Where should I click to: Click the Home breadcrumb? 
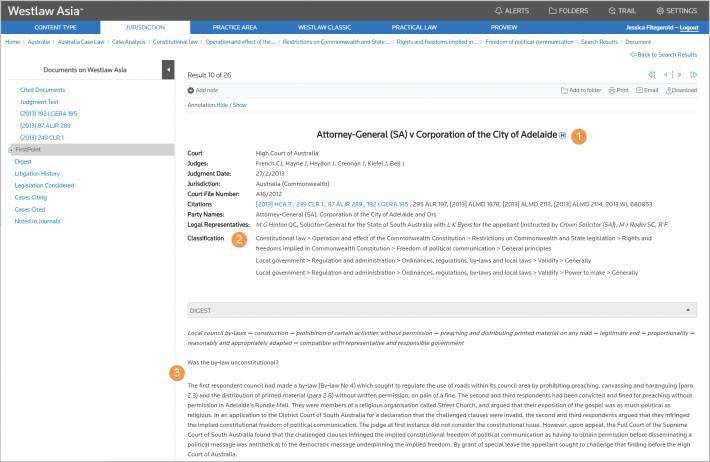tap(13, 42)
